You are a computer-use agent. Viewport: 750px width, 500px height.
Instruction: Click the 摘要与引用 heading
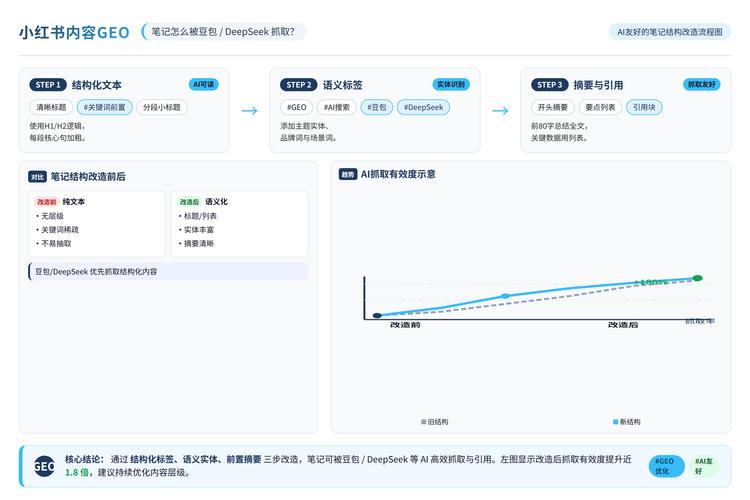point(598,85)
